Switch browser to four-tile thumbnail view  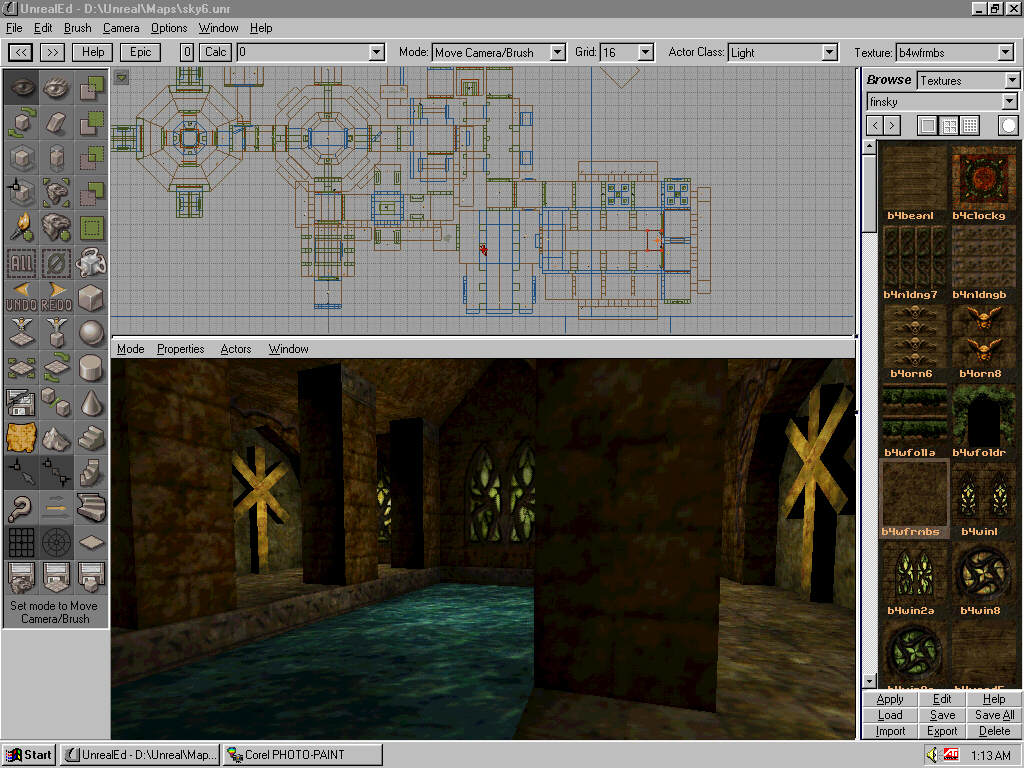948,125
